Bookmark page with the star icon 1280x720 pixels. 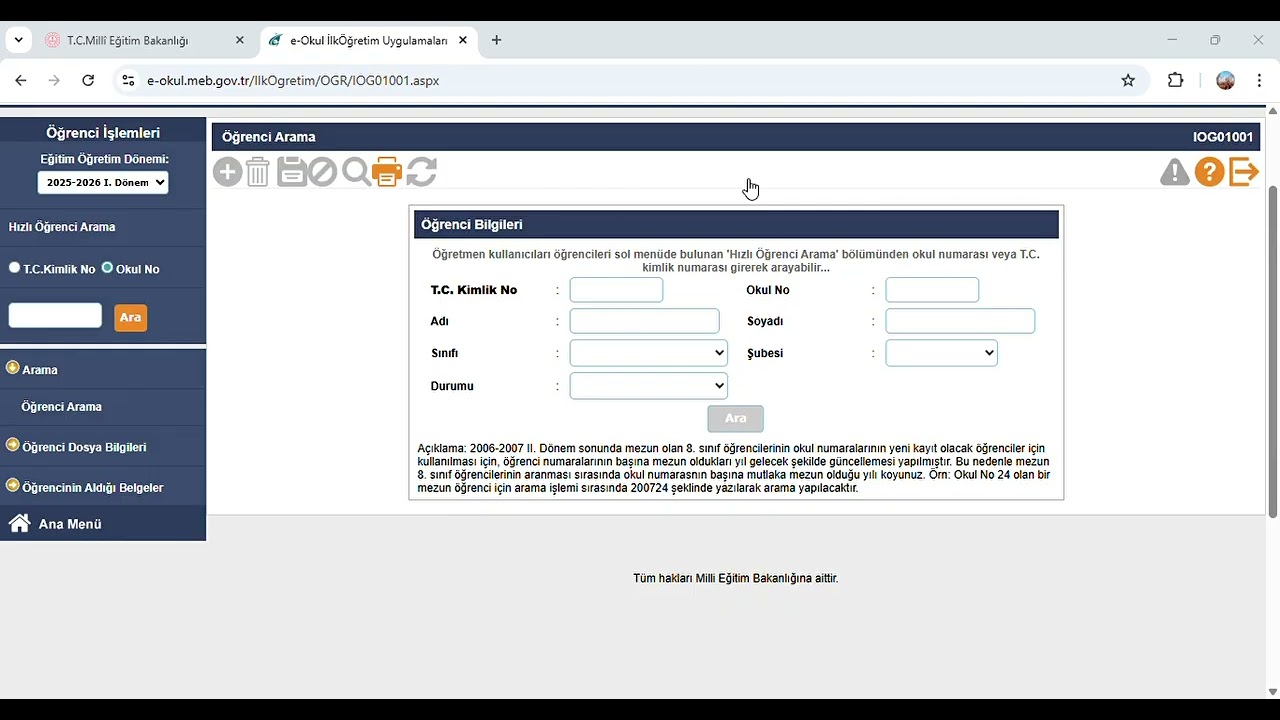(1128, 80)
